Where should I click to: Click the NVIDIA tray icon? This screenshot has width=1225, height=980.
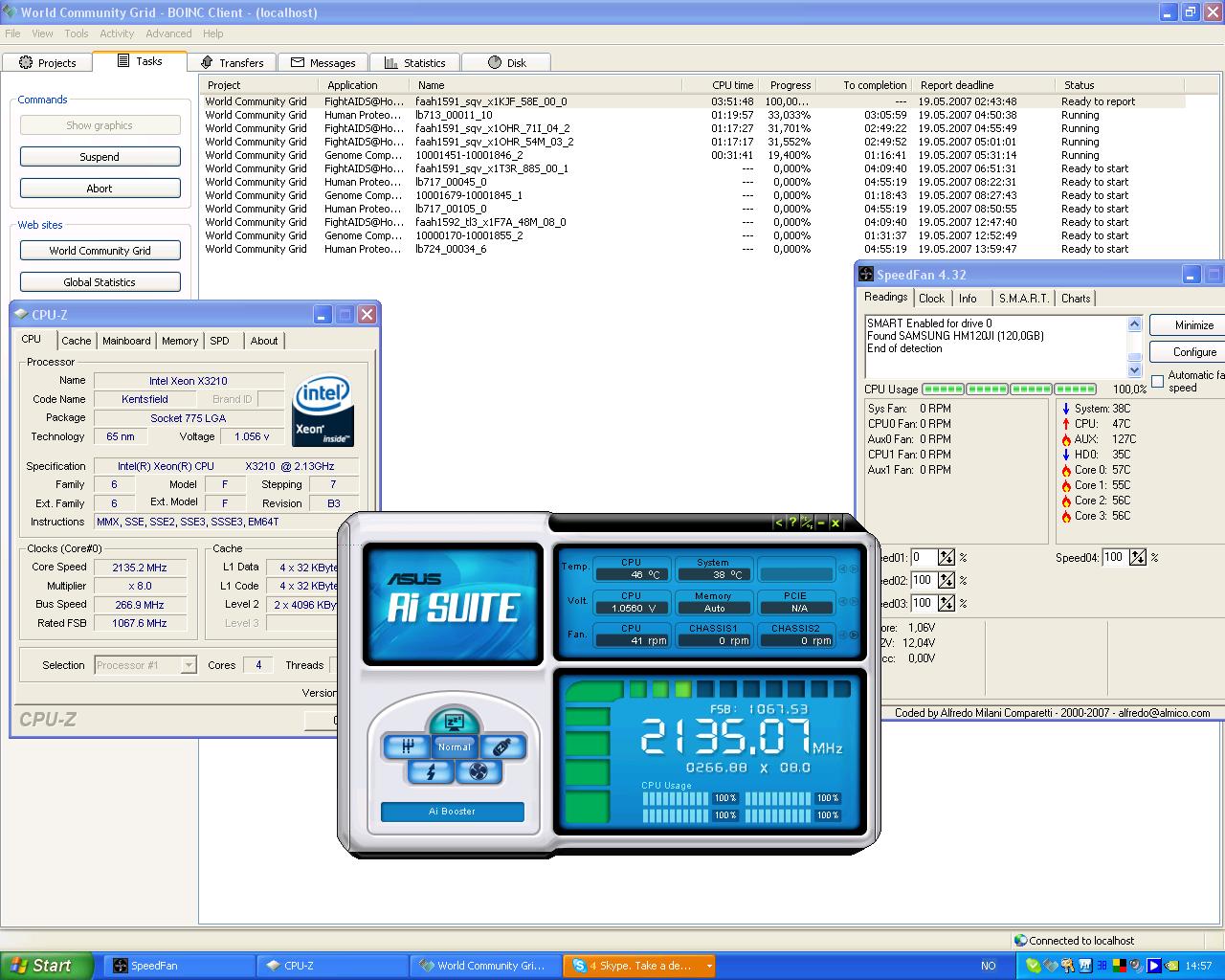tap(1171, 966)
